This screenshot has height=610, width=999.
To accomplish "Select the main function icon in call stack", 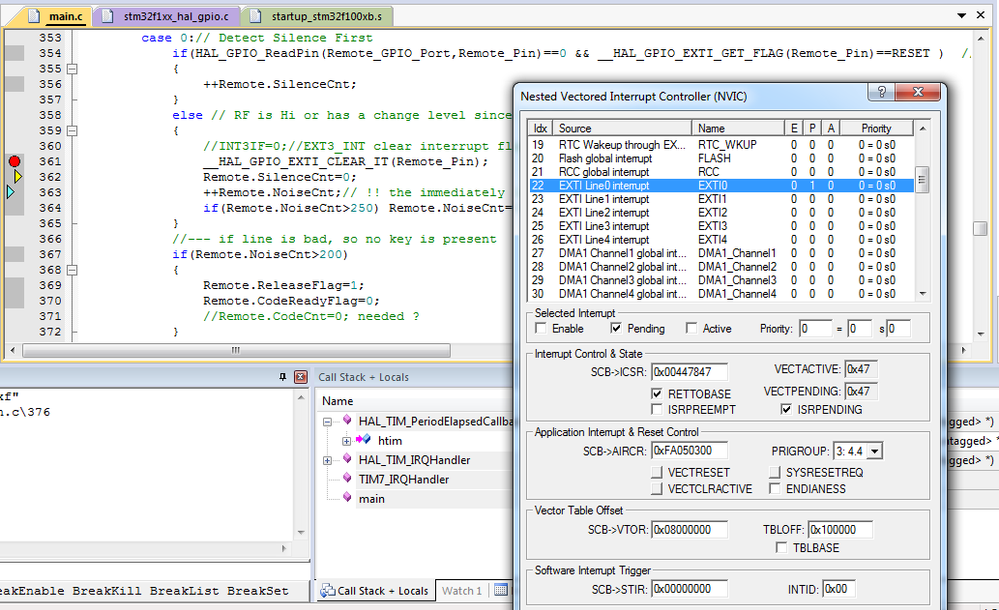I will click(347, 497).
